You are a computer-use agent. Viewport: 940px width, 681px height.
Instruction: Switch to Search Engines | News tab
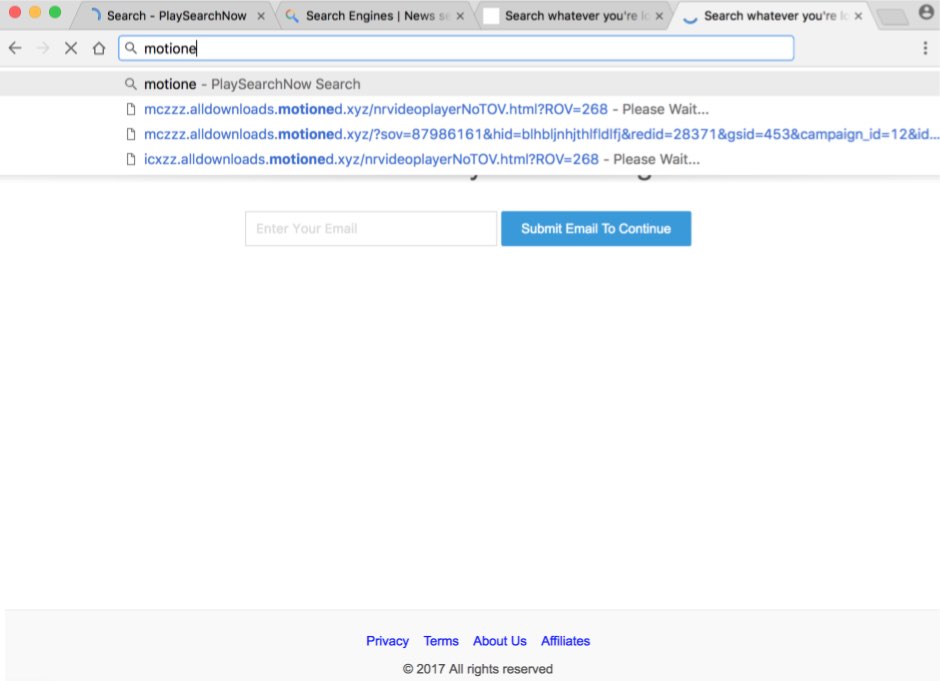(x=368, y=16)
